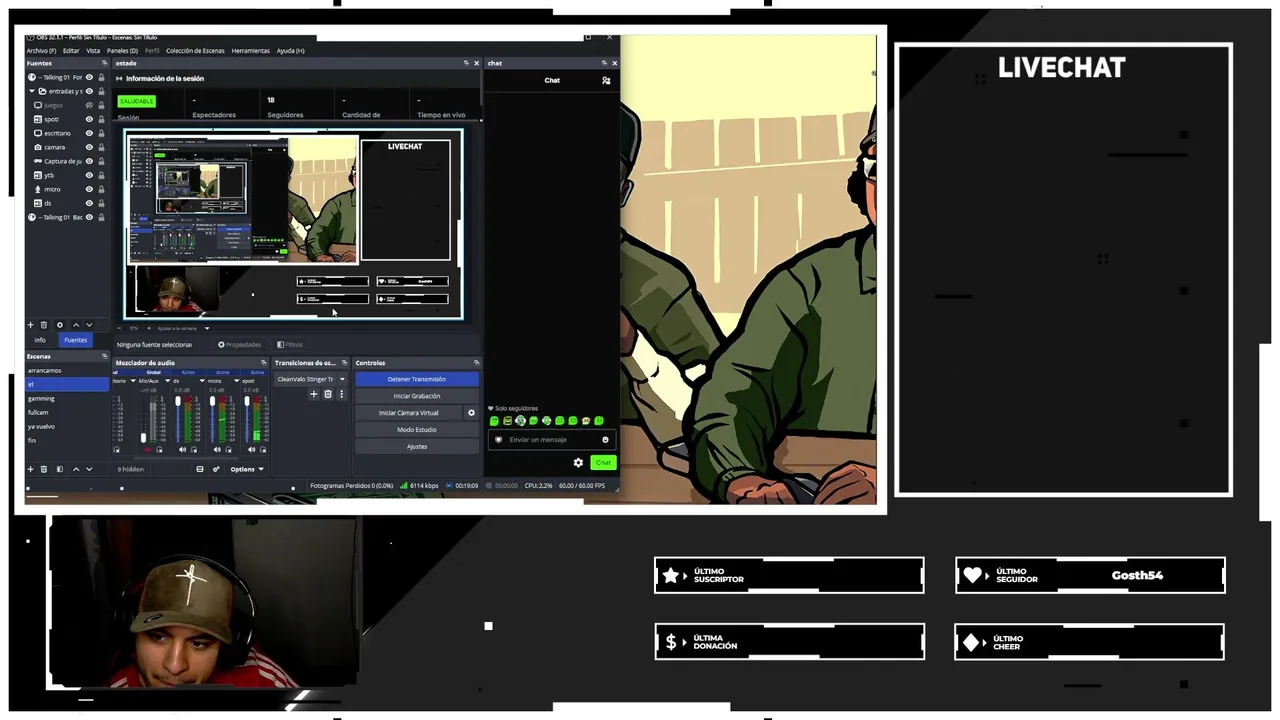Toggle visibility of spoti source
Image resolution: width=1280 pixels, height=720 pixels.
89,119
